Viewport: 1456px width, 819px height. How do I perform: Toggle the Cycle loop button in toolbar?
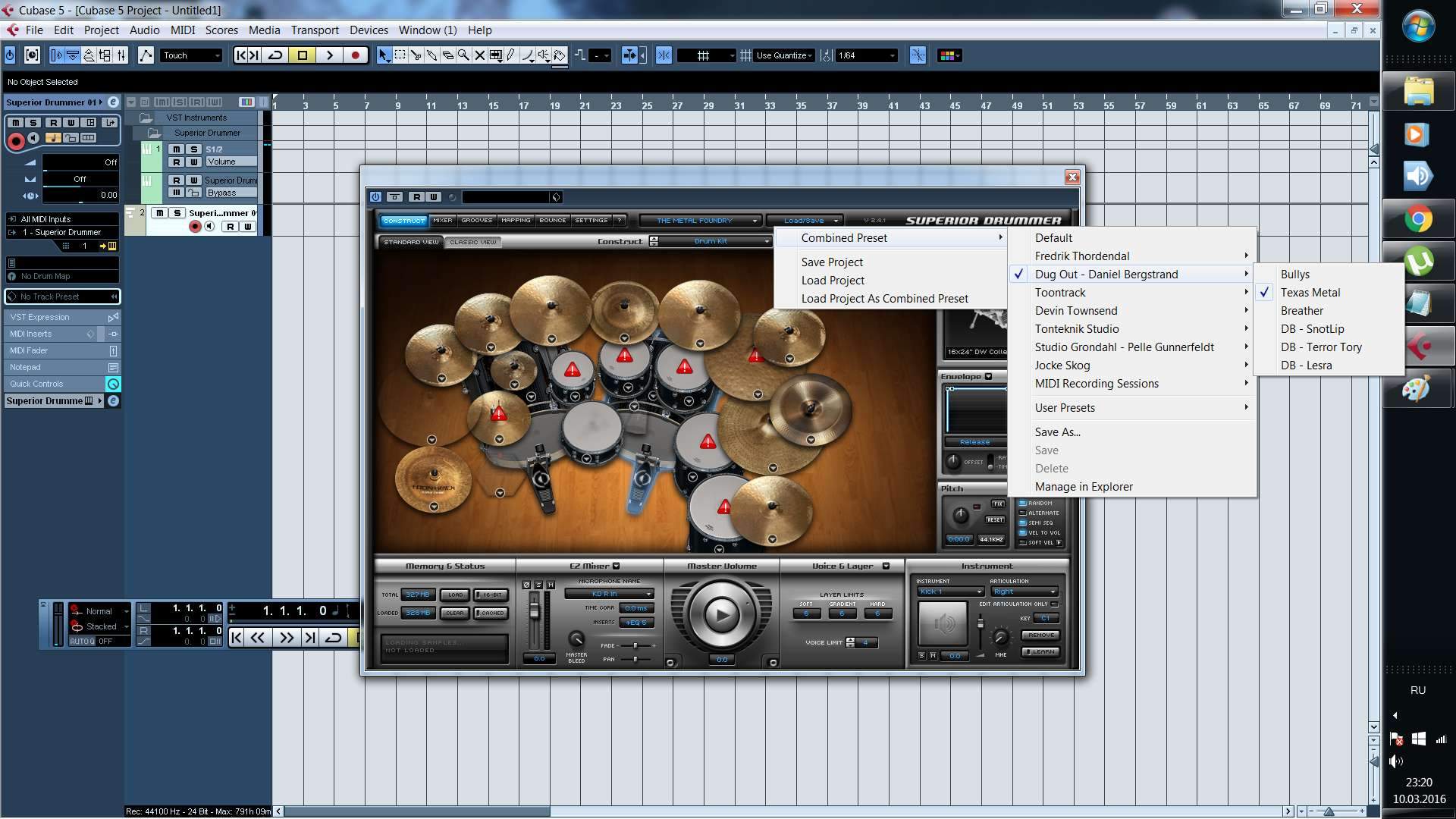(275, 55)
